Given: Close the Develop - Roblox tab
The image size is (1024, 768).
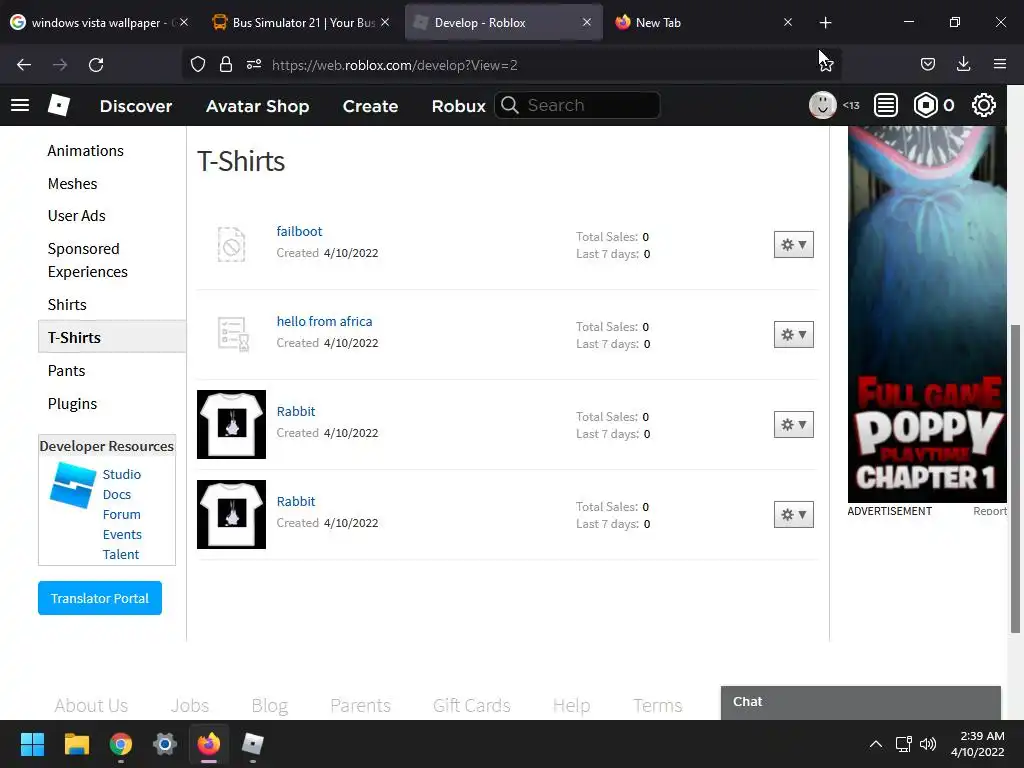Looking at the screenshot, I should pyautogui.click(x=586, y=23).
